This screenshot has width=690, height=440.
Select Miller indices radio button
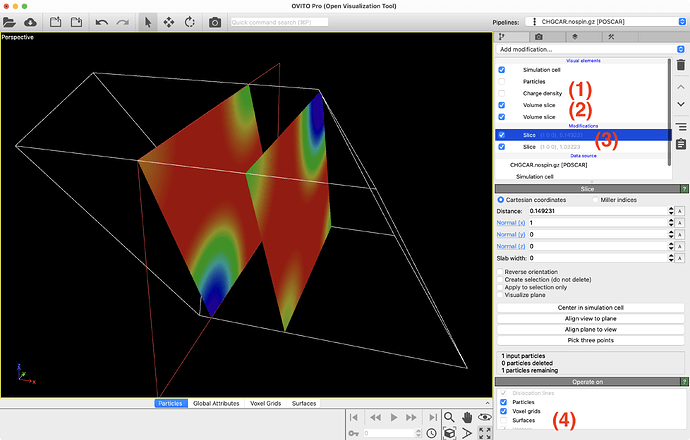[595, 200]
